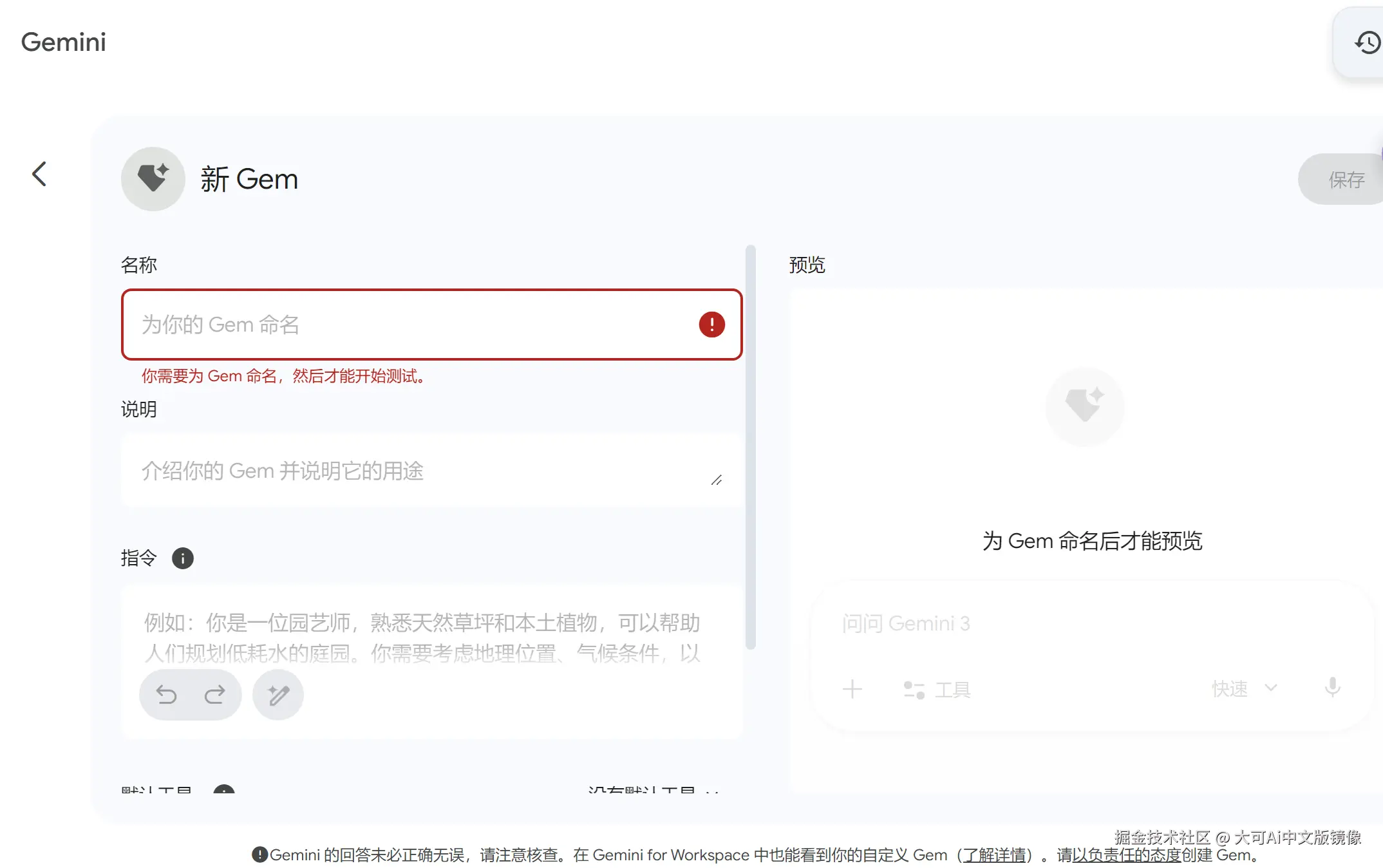Click the info icon next to 指令
1383x868 pixels.
183,558
